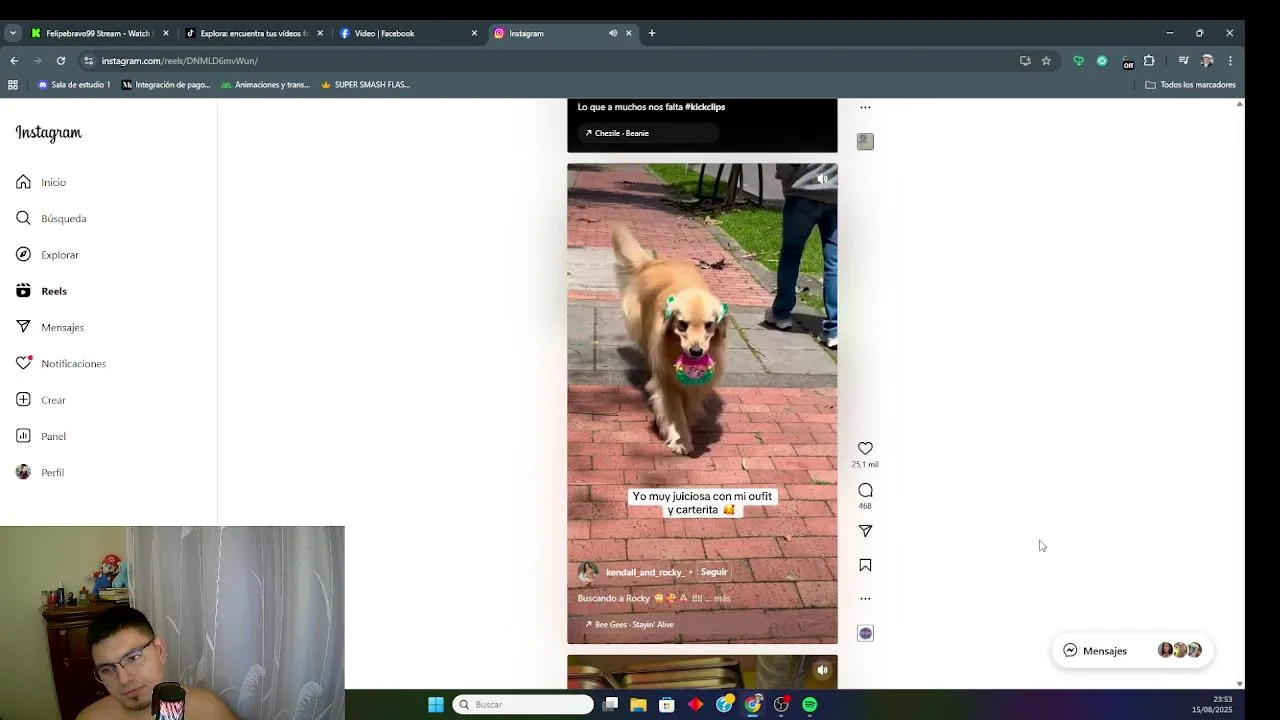Image resolution: width=1280 pixels, height=720 pixels.
Task: Open the media controls button
Action: tap(1183, 60)
